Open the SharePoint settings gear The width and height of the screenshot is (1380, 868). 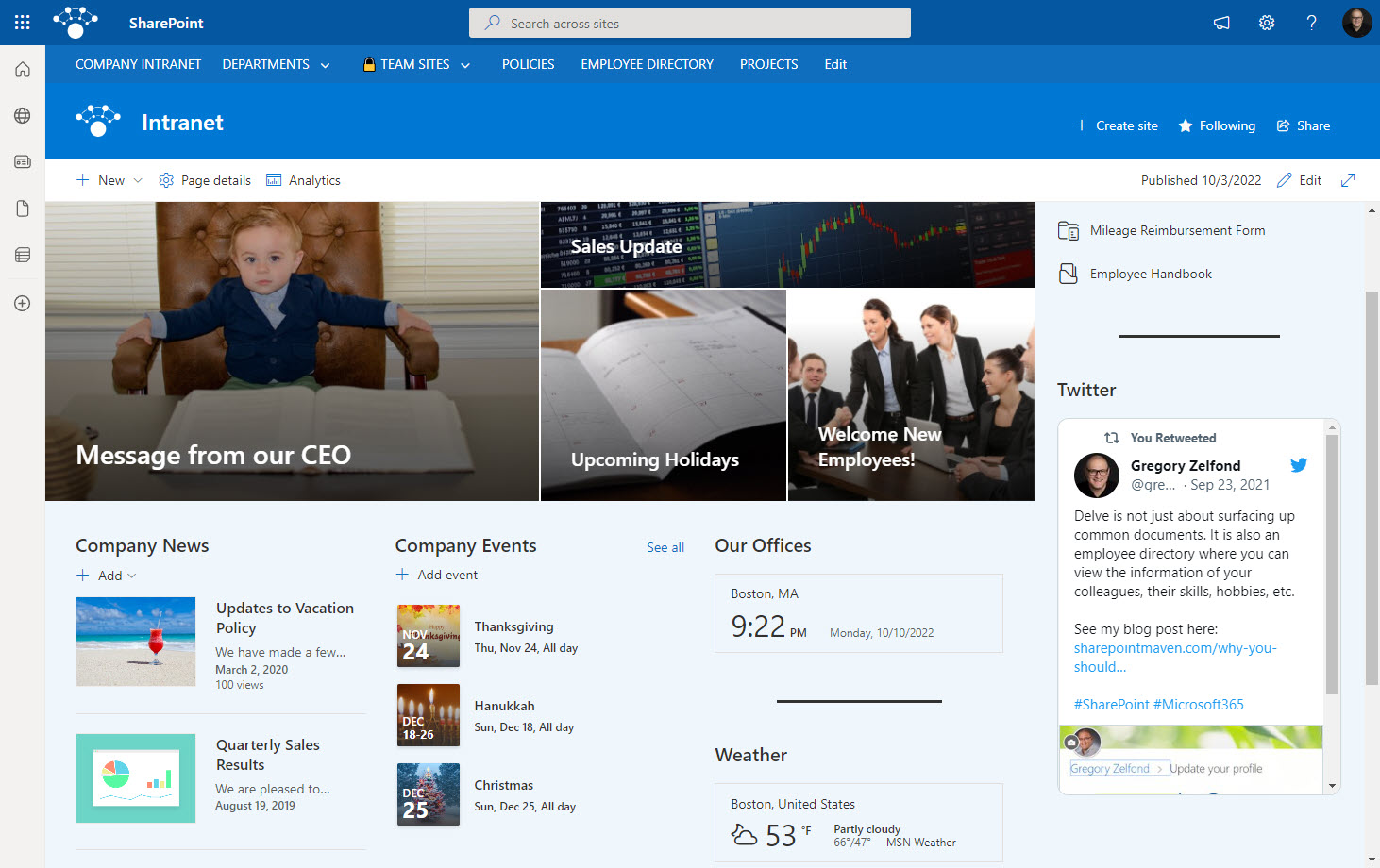[1266, 22]
